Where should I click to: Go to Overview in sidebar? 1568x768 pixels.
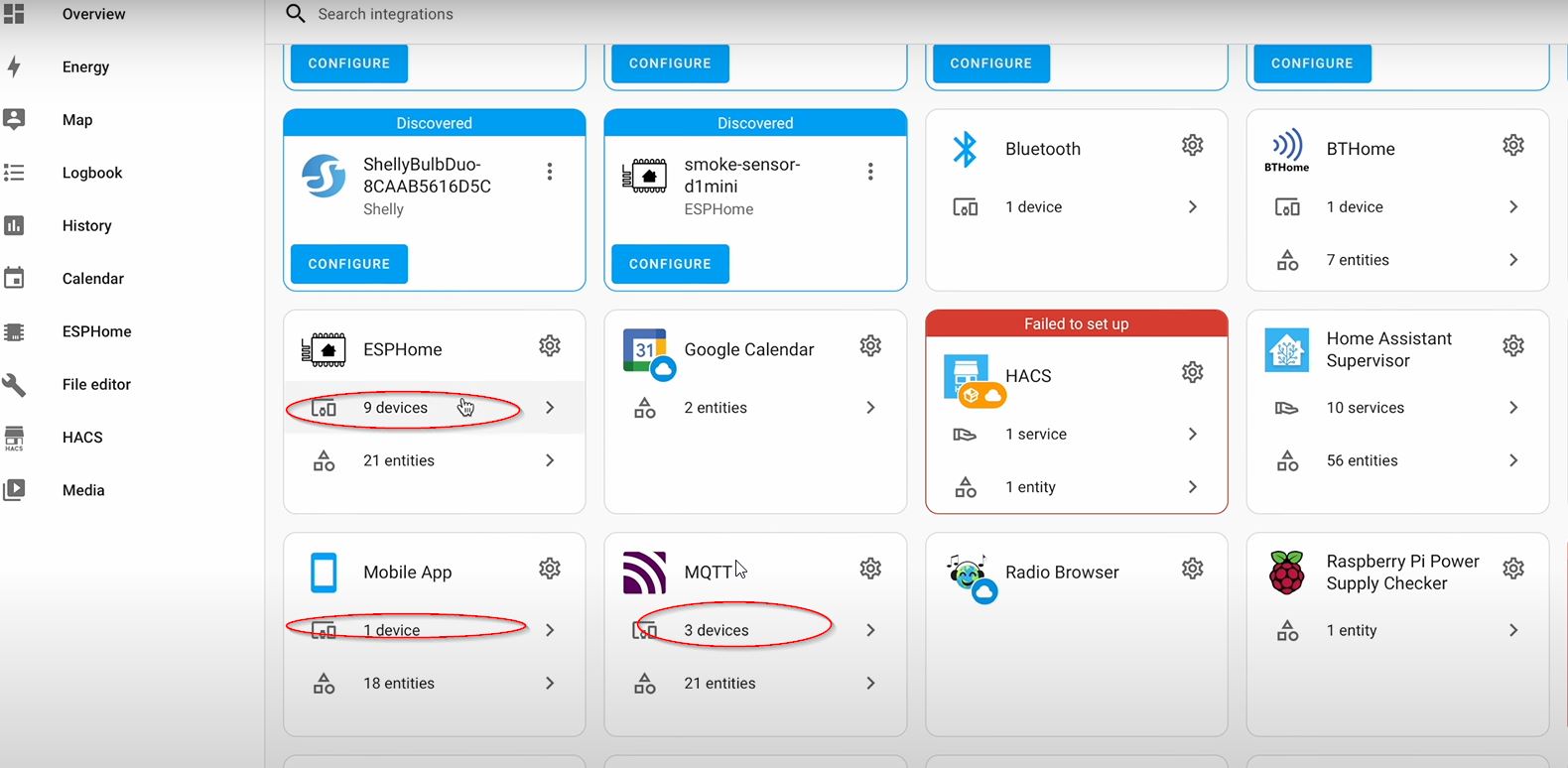click(93, 14)
